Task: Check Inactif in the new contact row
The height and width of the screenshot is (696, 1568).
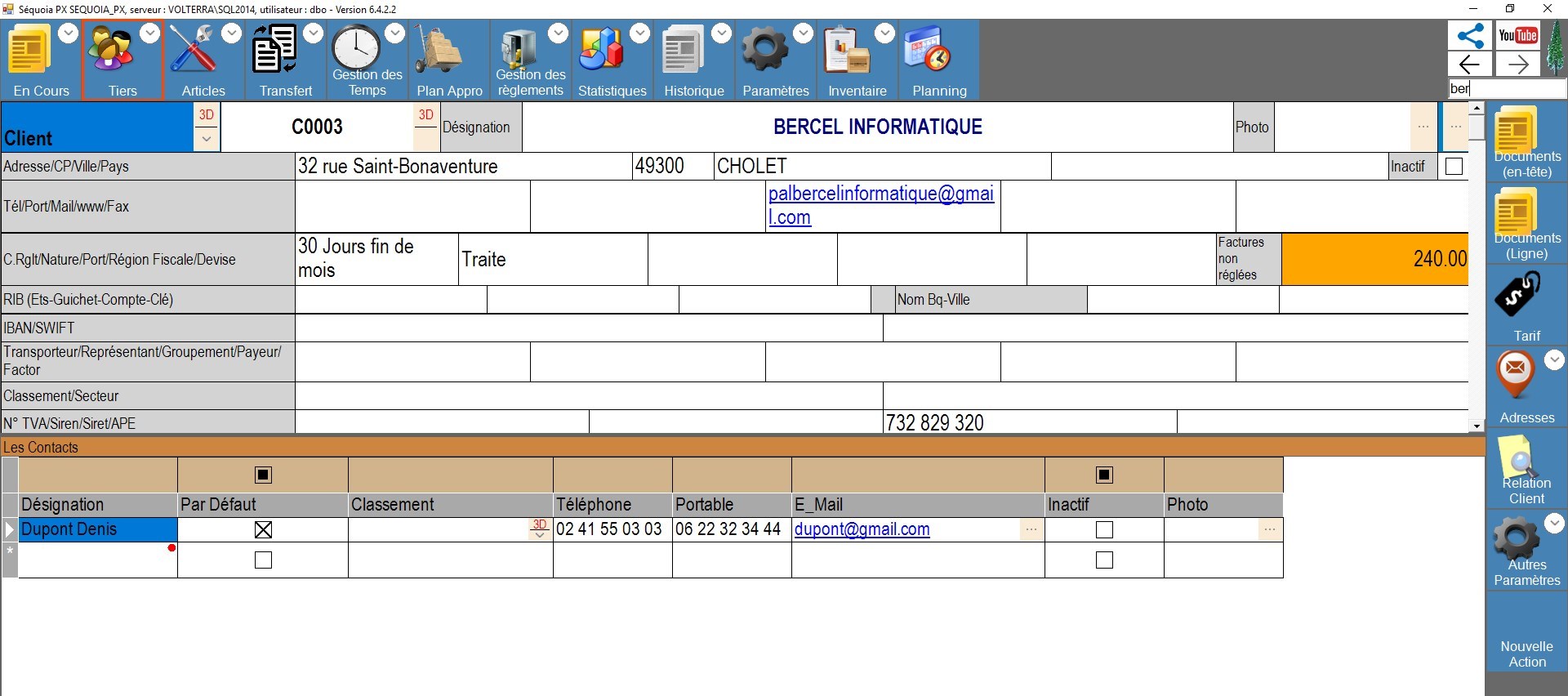Action: [x=1104, y=560]
